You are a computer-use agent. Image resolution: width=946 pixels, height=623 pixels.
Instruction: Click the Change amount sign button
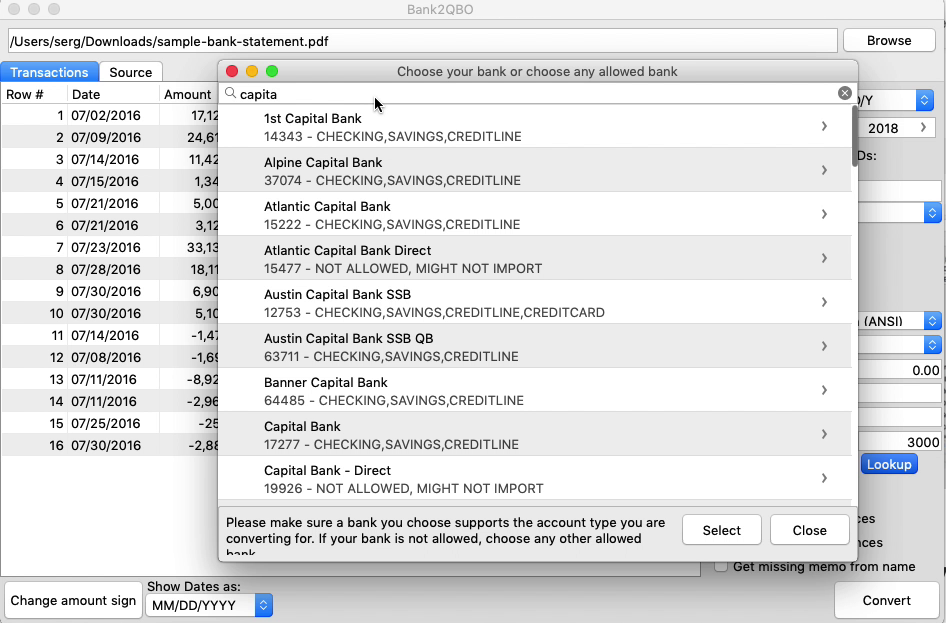[x=73, y=600]
